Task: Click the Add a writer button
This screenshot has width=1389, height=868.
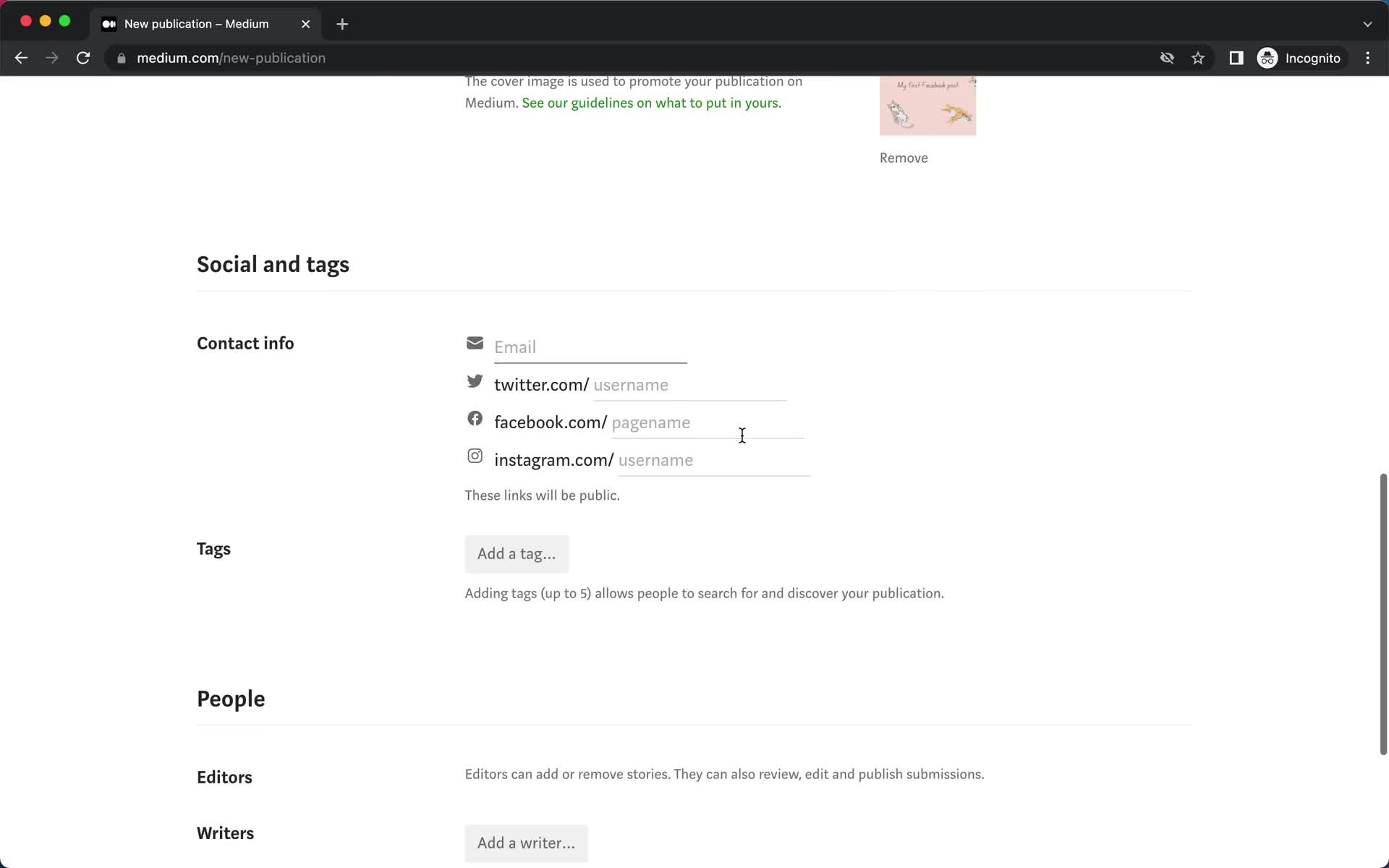Action: coord(527,842)
